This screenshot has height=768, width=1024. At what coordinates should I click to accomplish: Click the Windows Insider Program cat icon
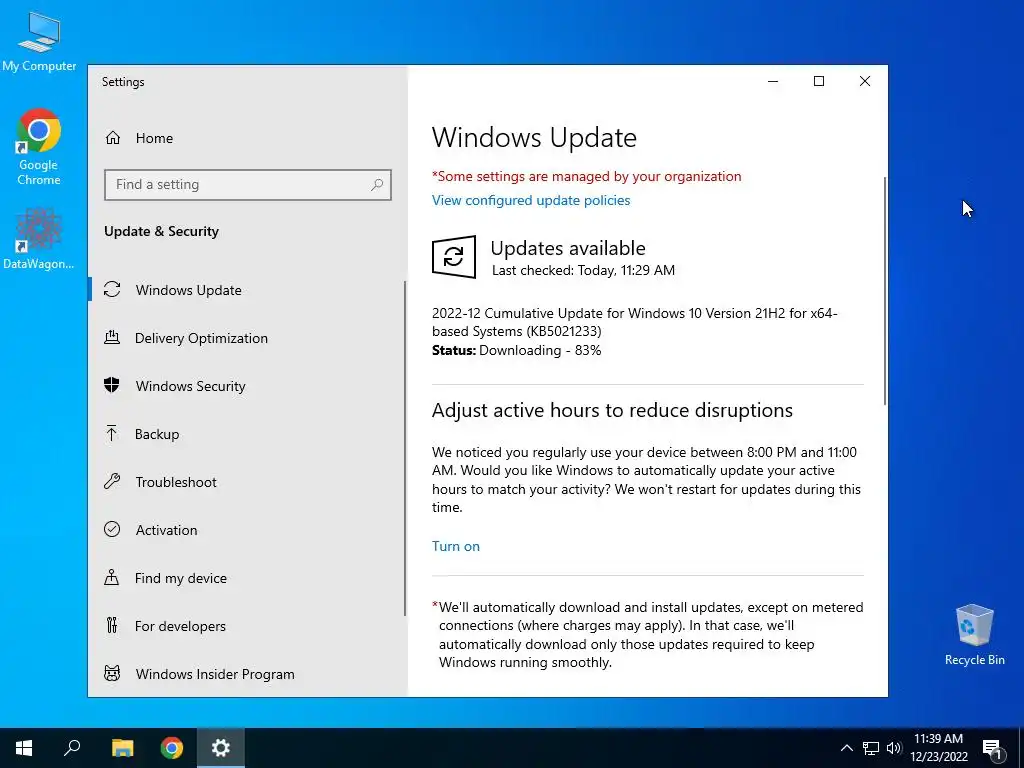(x=112, y=673)
